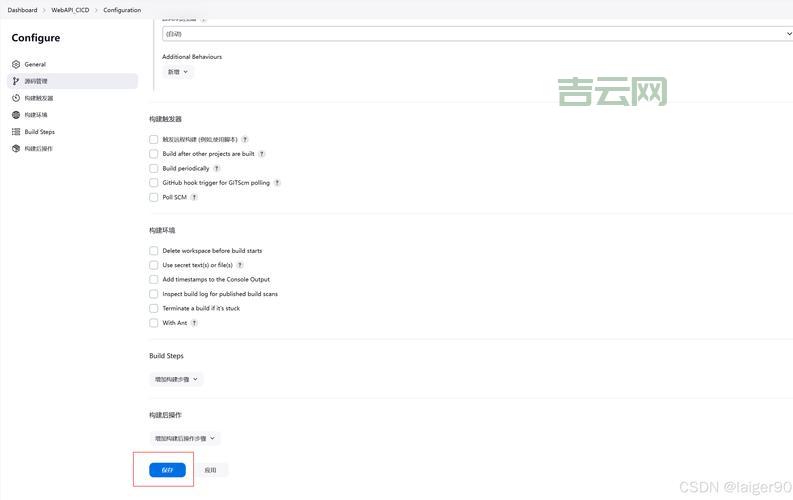Enable Delete workspace before build starts
Viewport: 793px width, 500px height.
point(154,251)
